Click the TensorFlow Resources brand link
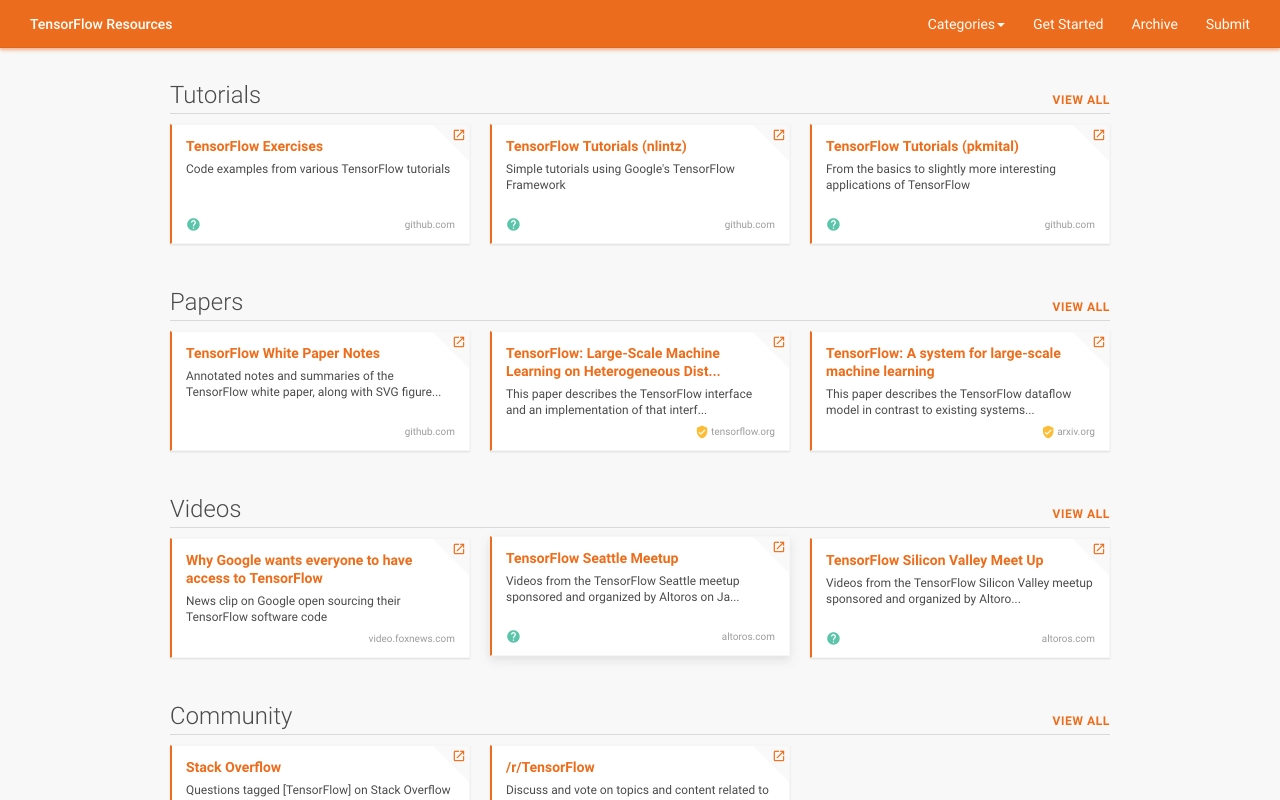1280x800 pixels. point(101,24)
